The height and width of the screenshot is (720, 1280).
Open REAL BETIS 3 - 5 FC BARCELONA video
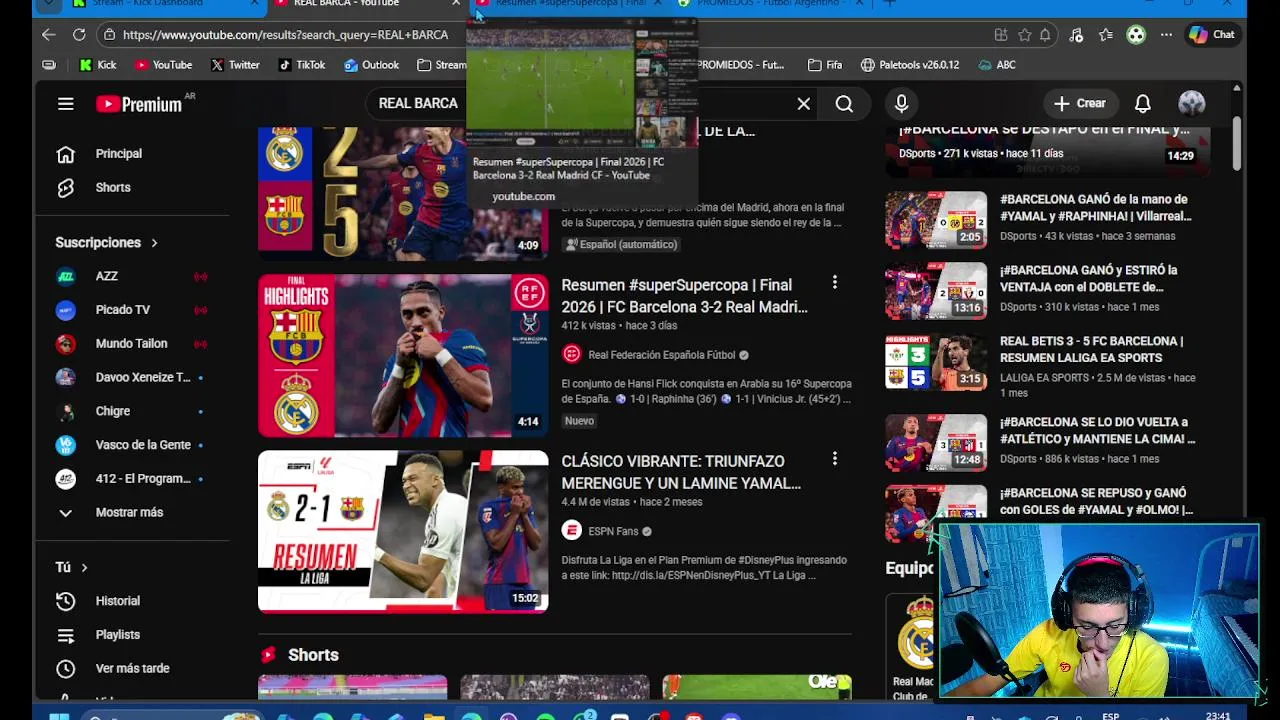tap(1092, 349)
